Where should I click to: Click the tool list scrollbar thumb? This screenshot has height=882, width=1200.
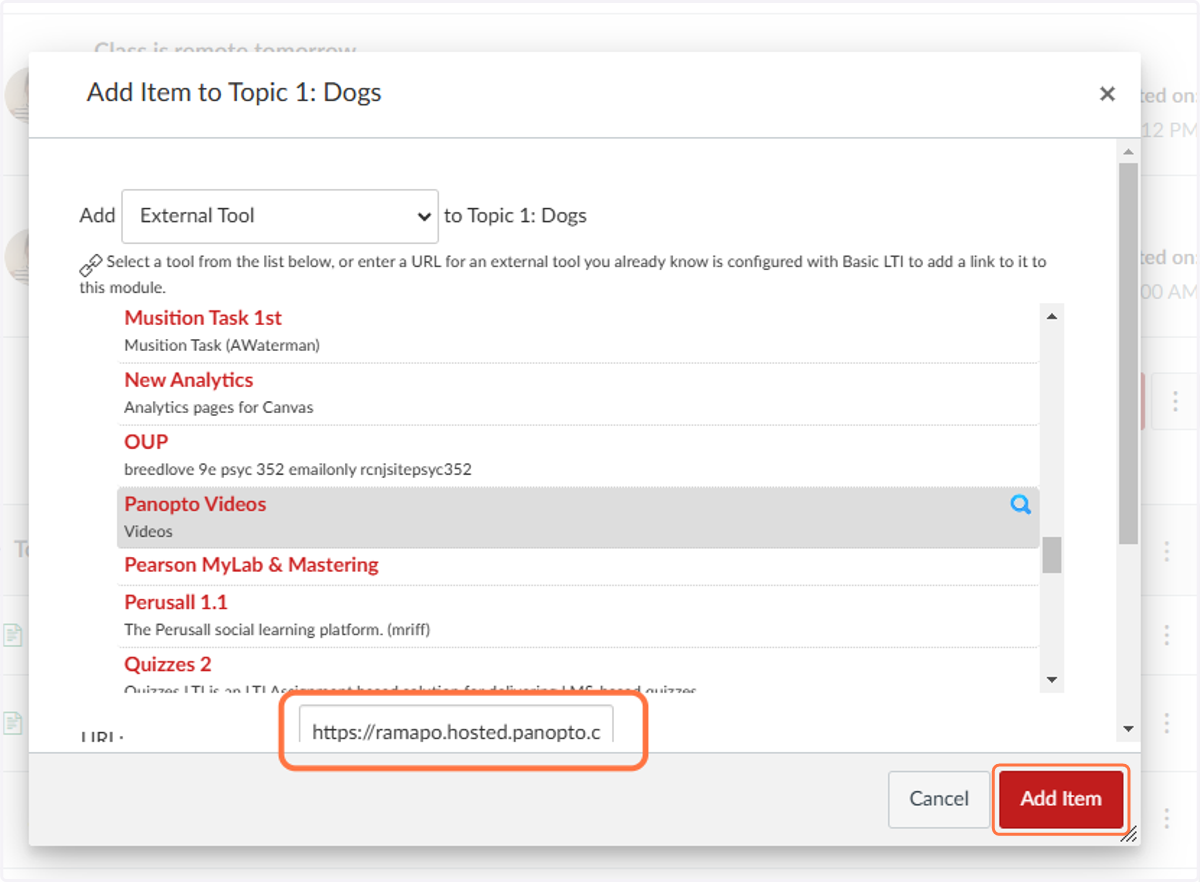(x=1052, y=555)
